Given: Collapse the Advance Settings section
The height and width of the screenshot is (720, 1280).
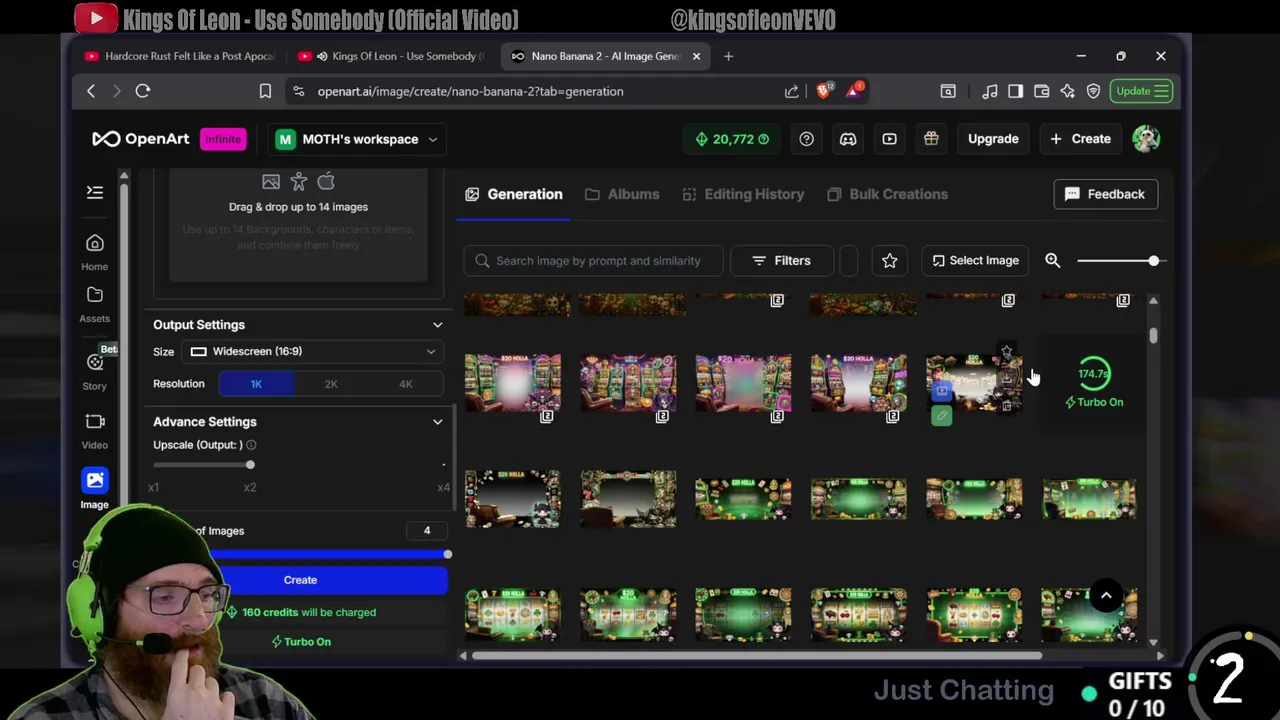Looking at the screenshot, I should (x=437, y=422).
